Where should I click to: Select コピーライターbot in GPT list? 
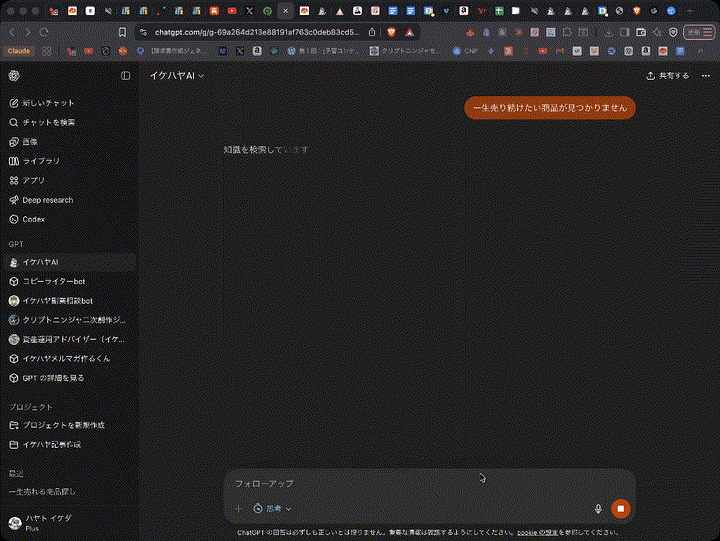[x=54, y=281]
